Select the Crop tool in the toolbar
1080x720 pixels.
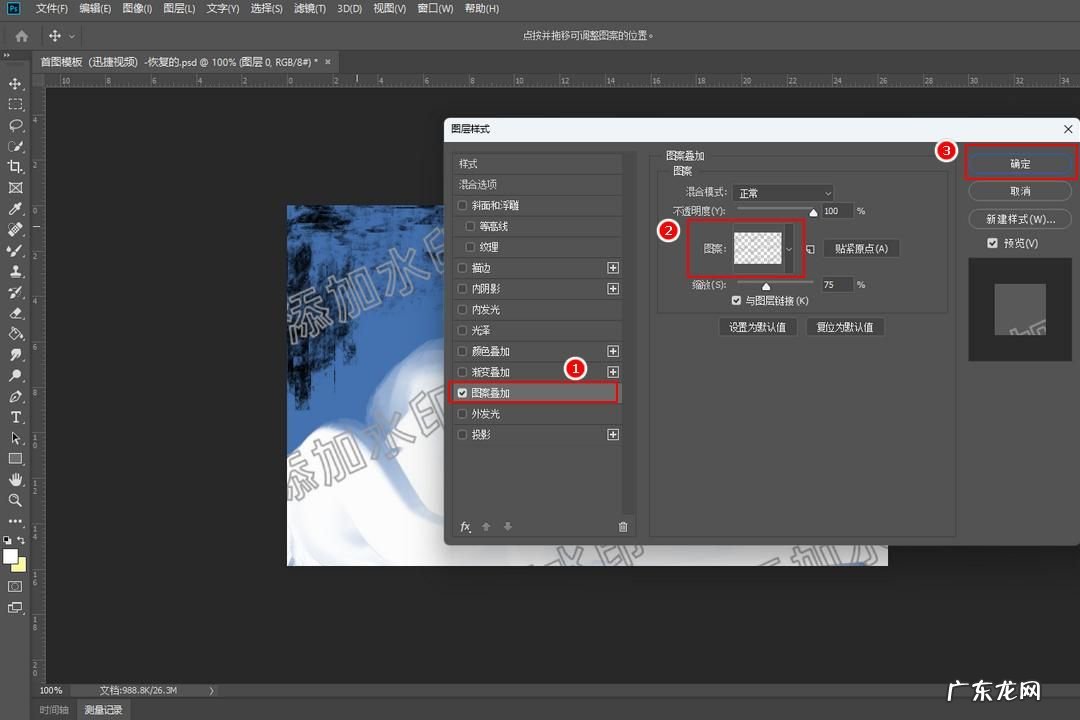[15, 167]
